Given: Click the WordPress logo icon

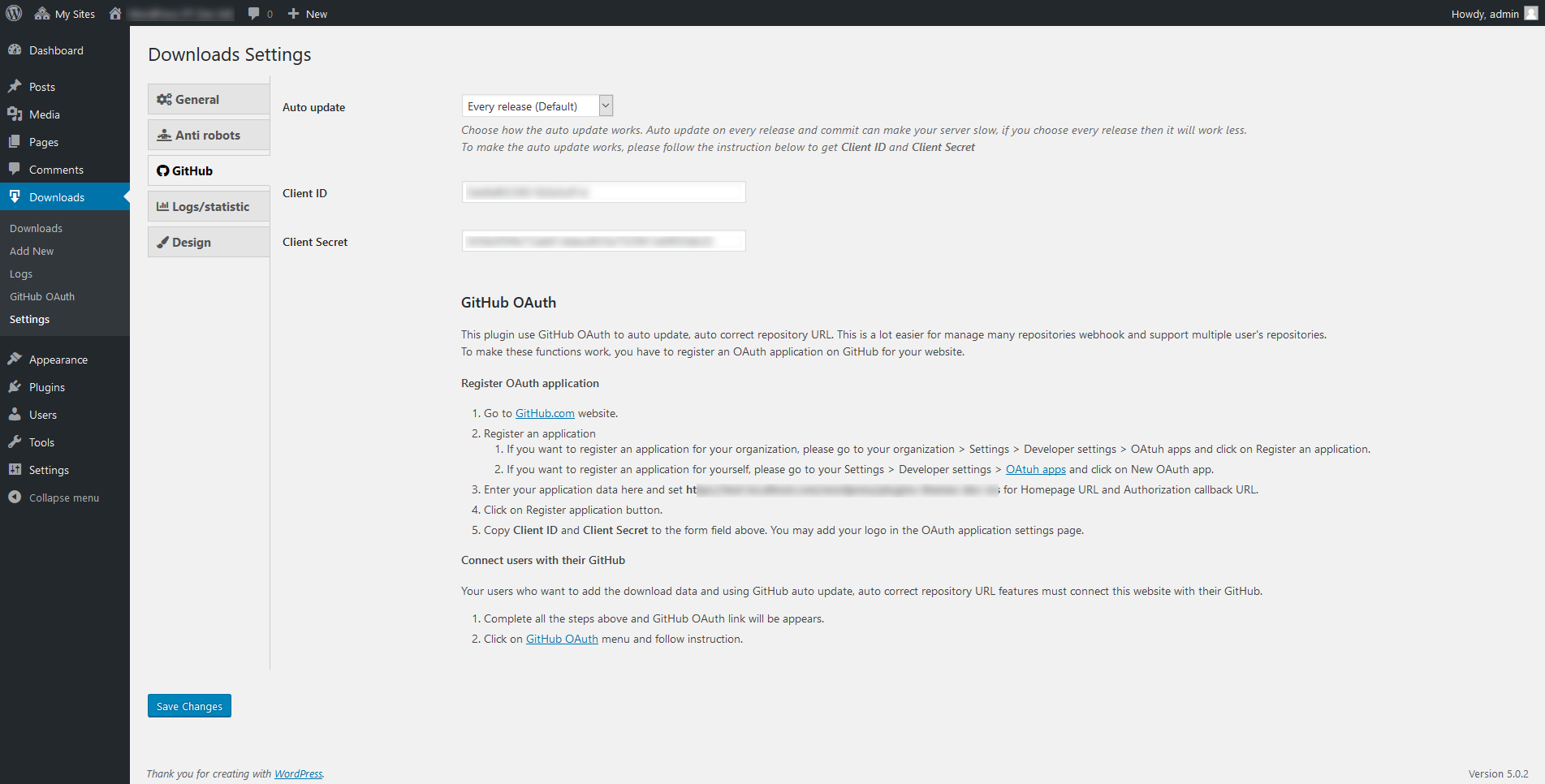Looking at the screenshot, I should tap(14, 13).
